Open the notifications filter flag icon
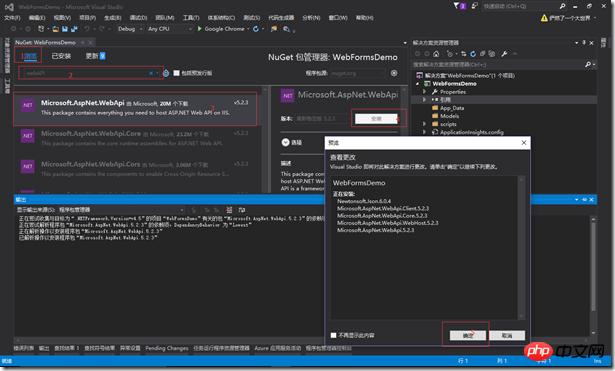Screen dimensions: 615x371 (x=459, y=6)
